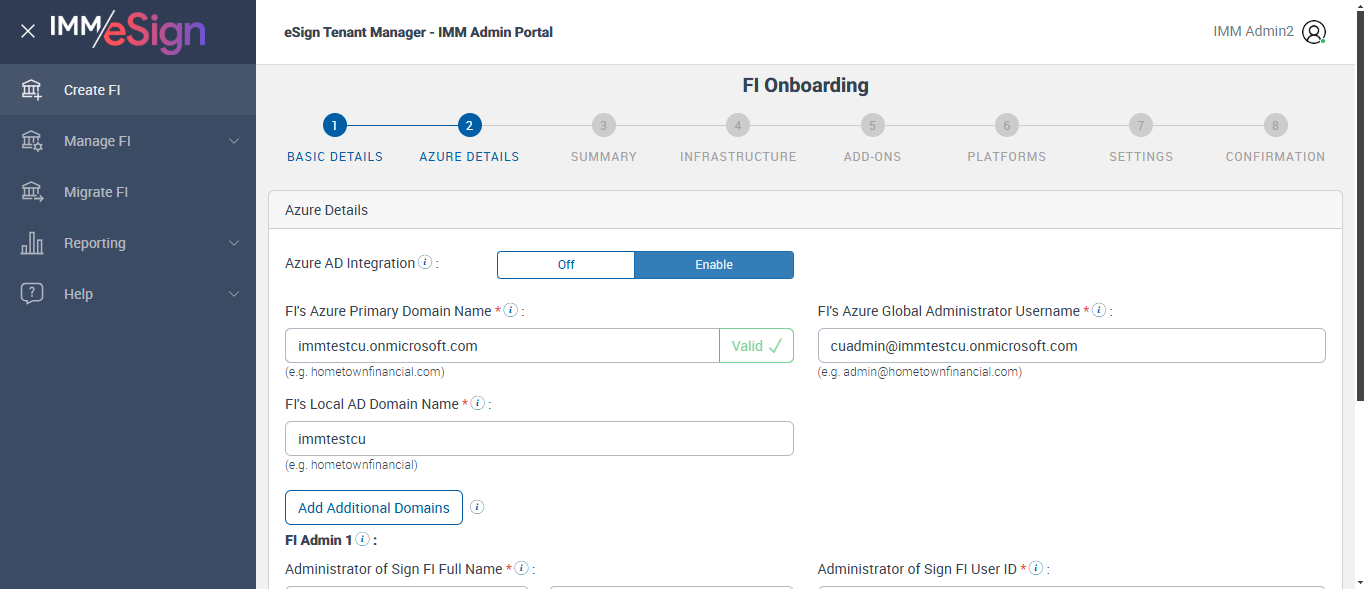Click the IMM eSign logo
This screenshot has width=1366, height=589.
(x=128, y=31)
